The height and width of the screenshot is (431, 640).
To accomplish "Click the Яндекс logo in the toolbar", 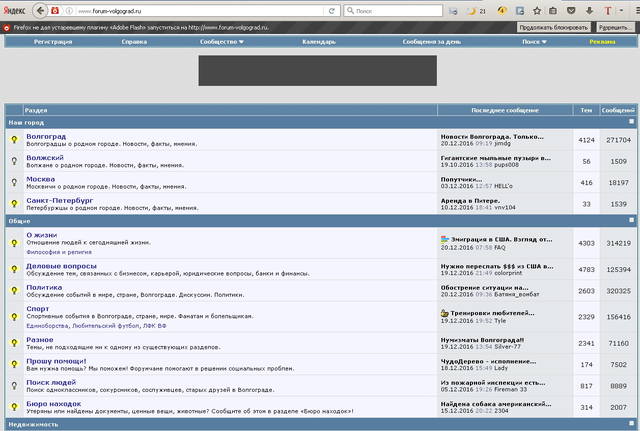I will (x=14, y=11).
